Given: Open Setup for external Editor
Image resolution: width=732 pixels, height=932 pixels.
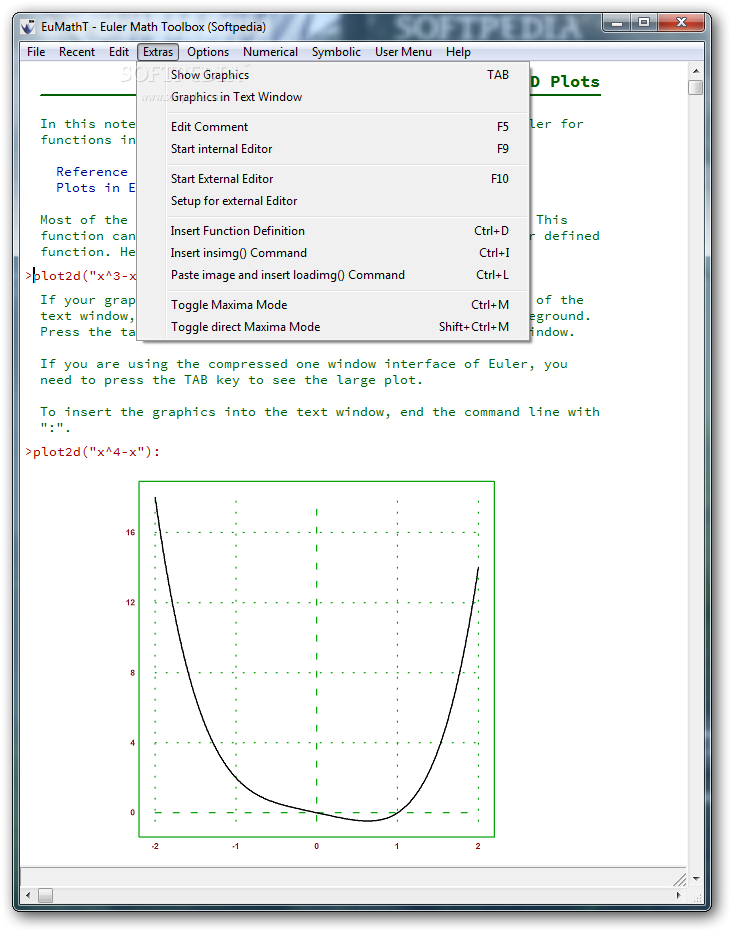Looking at the screenshot, I should tap(333, 201).
